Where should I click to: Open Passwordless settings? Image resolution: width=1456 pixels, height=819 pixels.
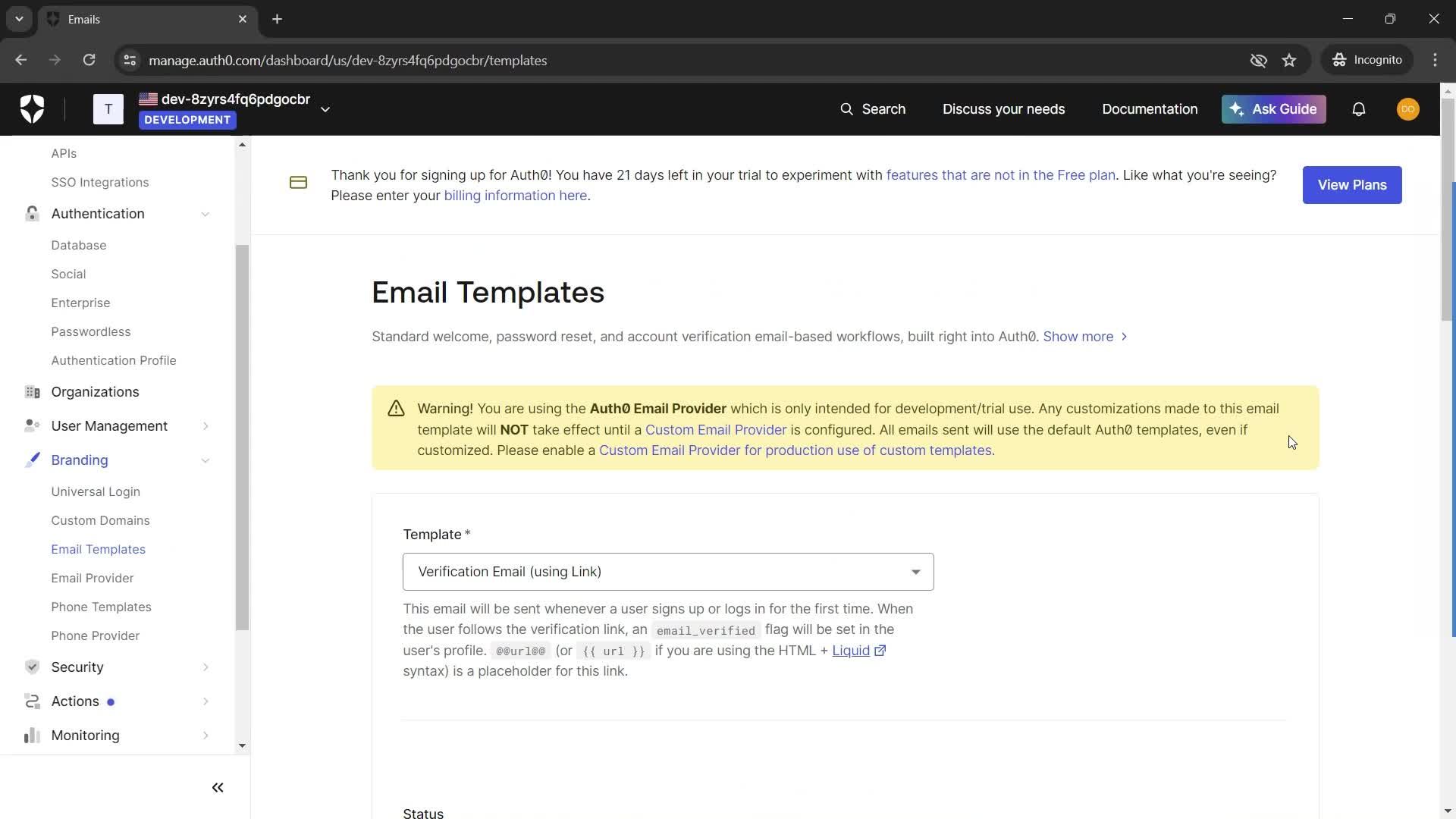tap(91, 331)
